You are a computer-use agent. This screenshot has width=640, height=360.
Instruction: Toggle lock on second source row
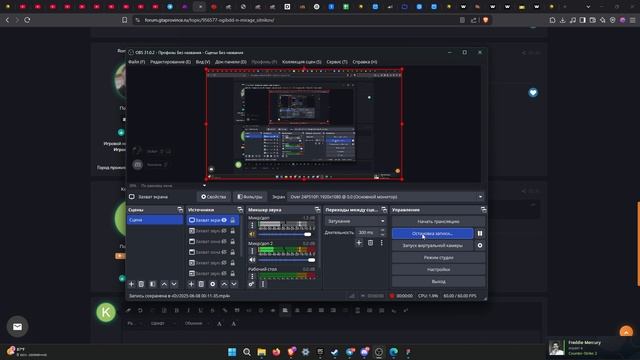click(x=233, y=231)
